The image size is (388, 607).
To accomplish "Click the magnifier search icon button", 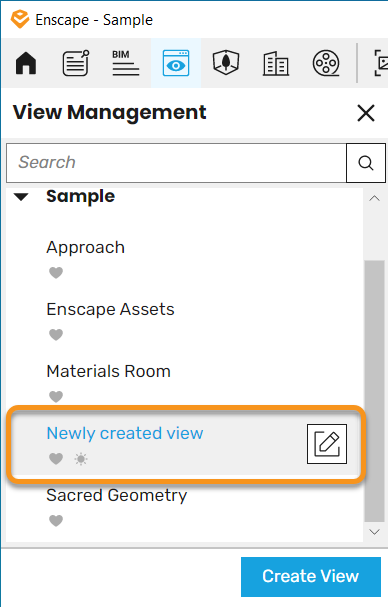I will tap(366, 163).
